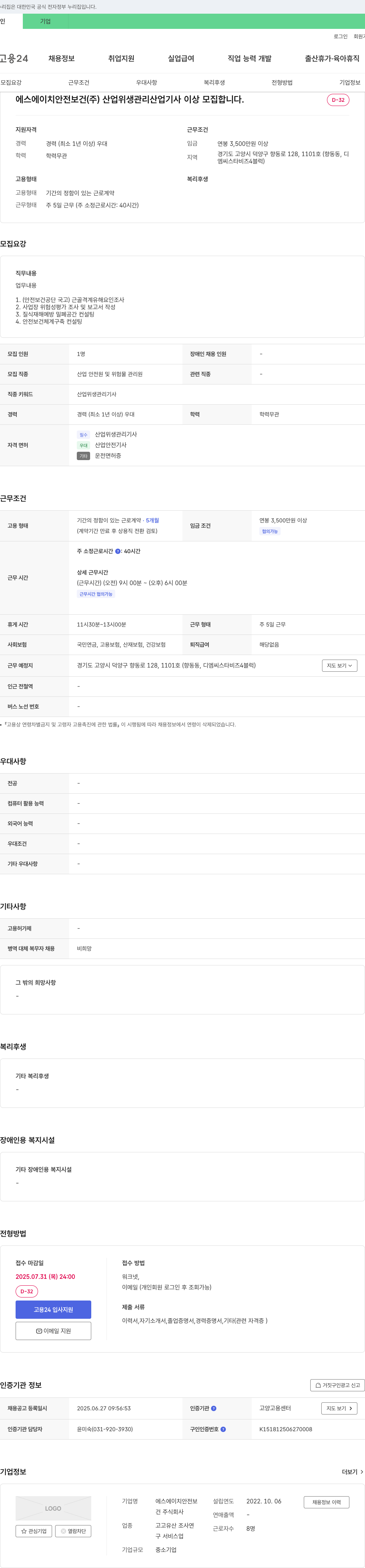Viewport: 365px width, 1568px height.
Task: Open the 직업 능력 개발 menu
Action: (250, 59)
